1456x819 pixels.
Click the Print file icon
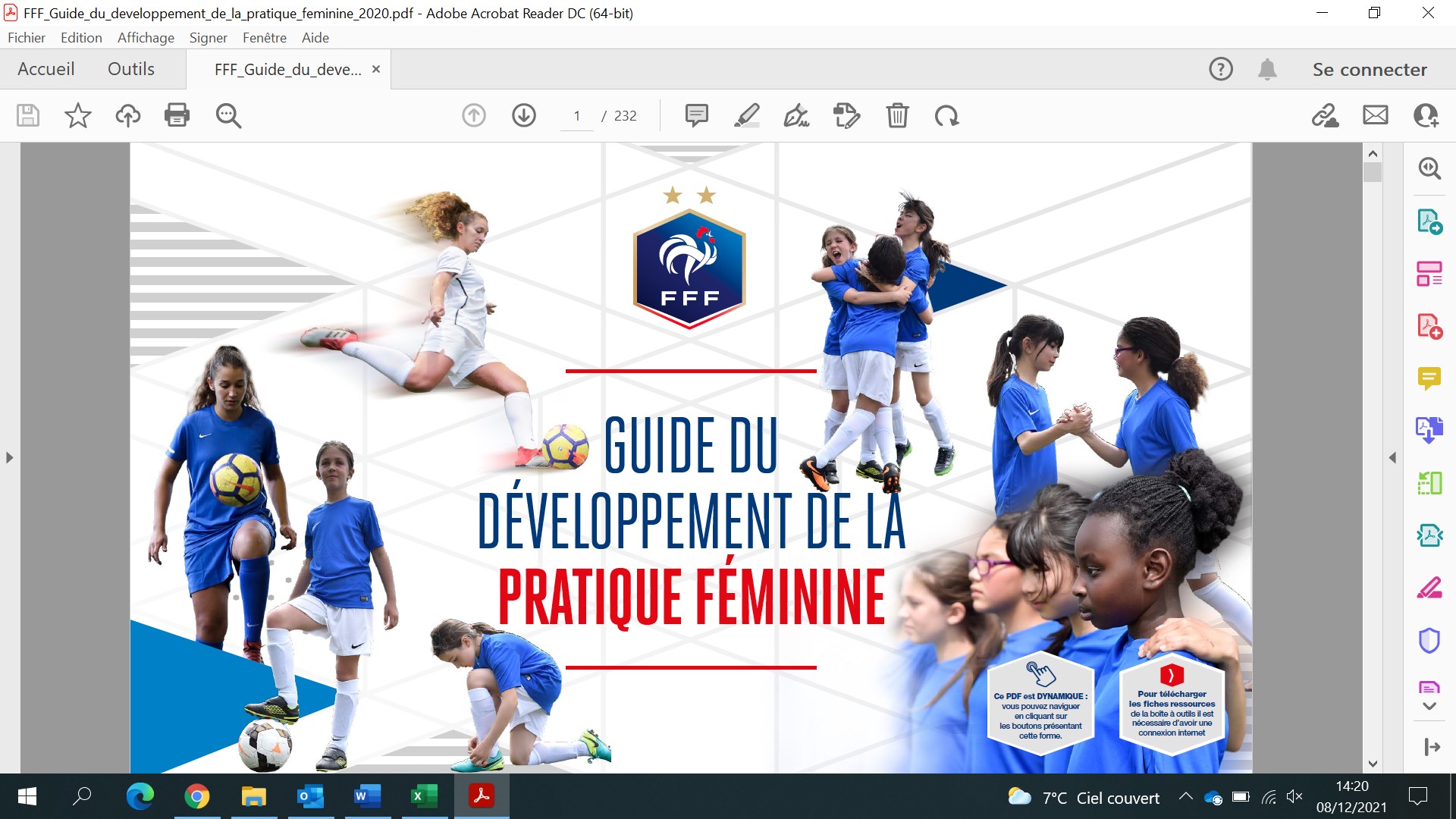[177, 115]
